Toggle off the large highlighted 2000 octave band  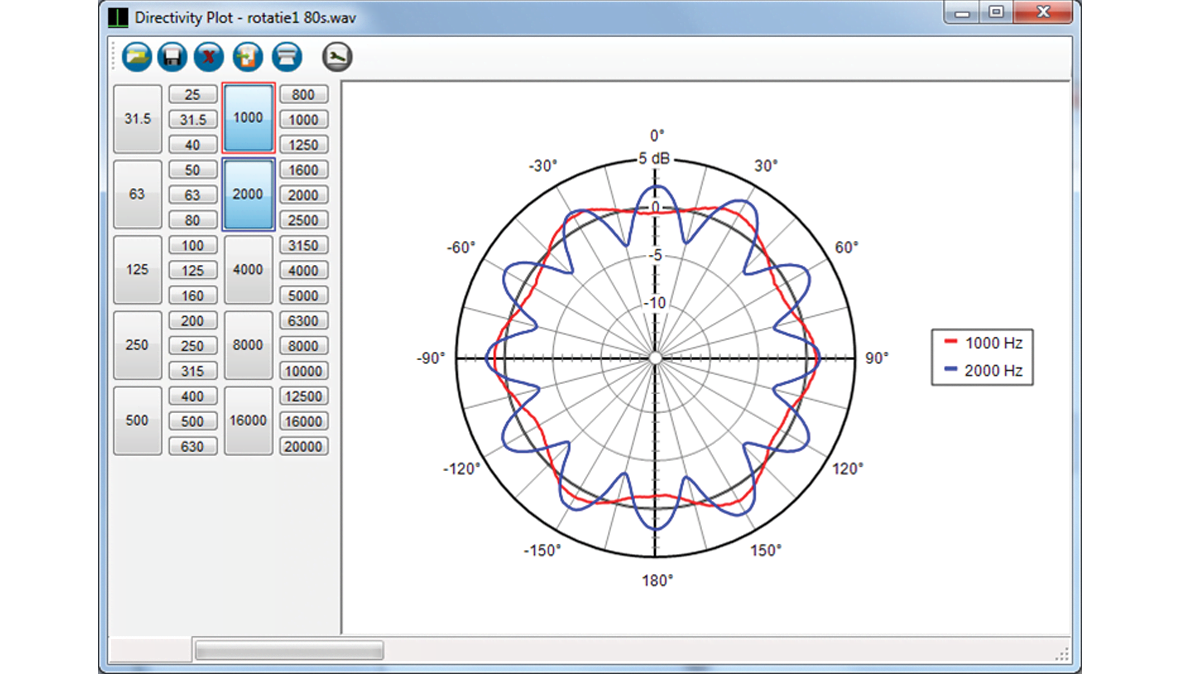pyautogui.click(x=248, y=194)
